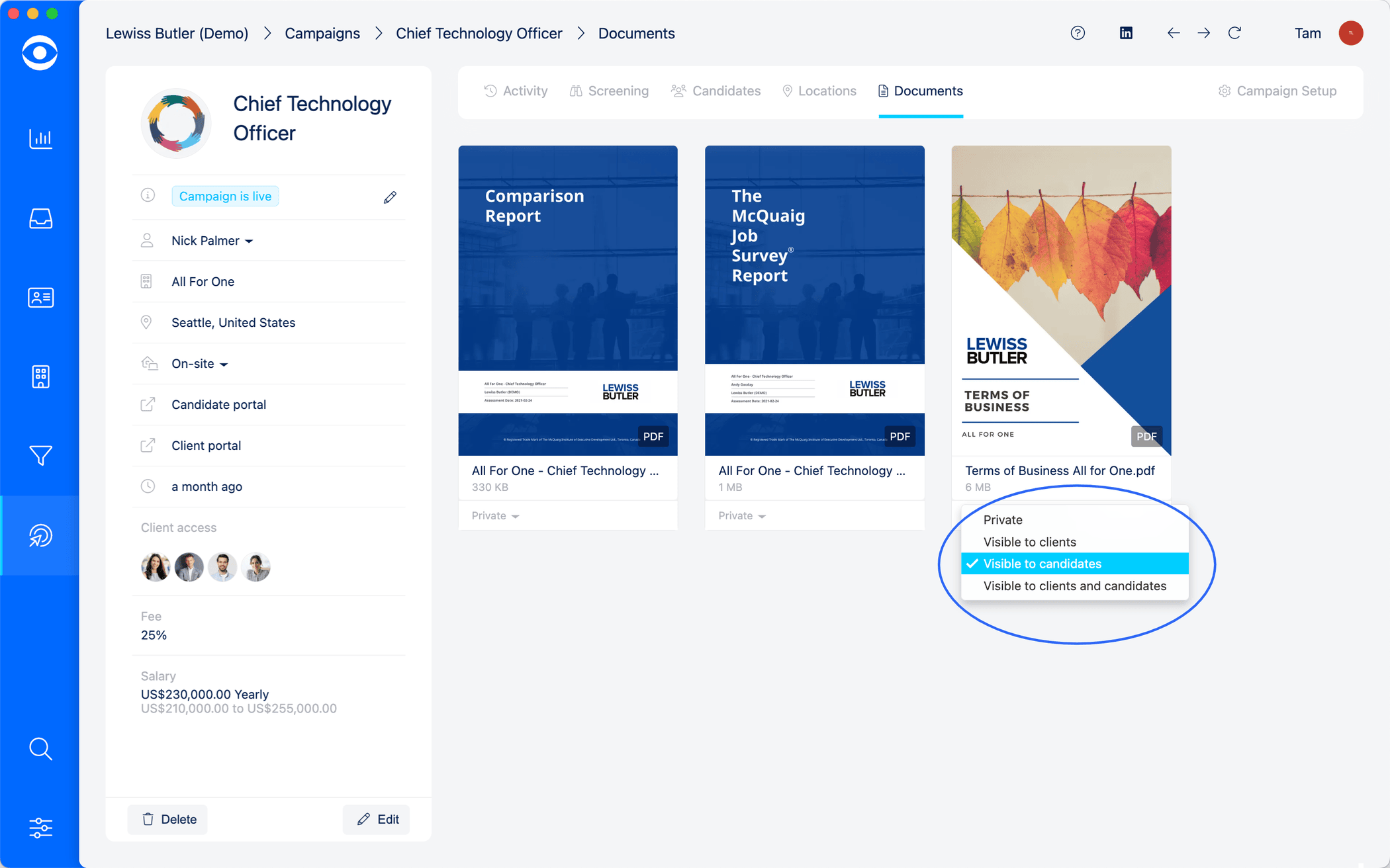Open the inbox tray sidebar icon
This screenshot has width=1390, height=868.
(x=40, y=218)
